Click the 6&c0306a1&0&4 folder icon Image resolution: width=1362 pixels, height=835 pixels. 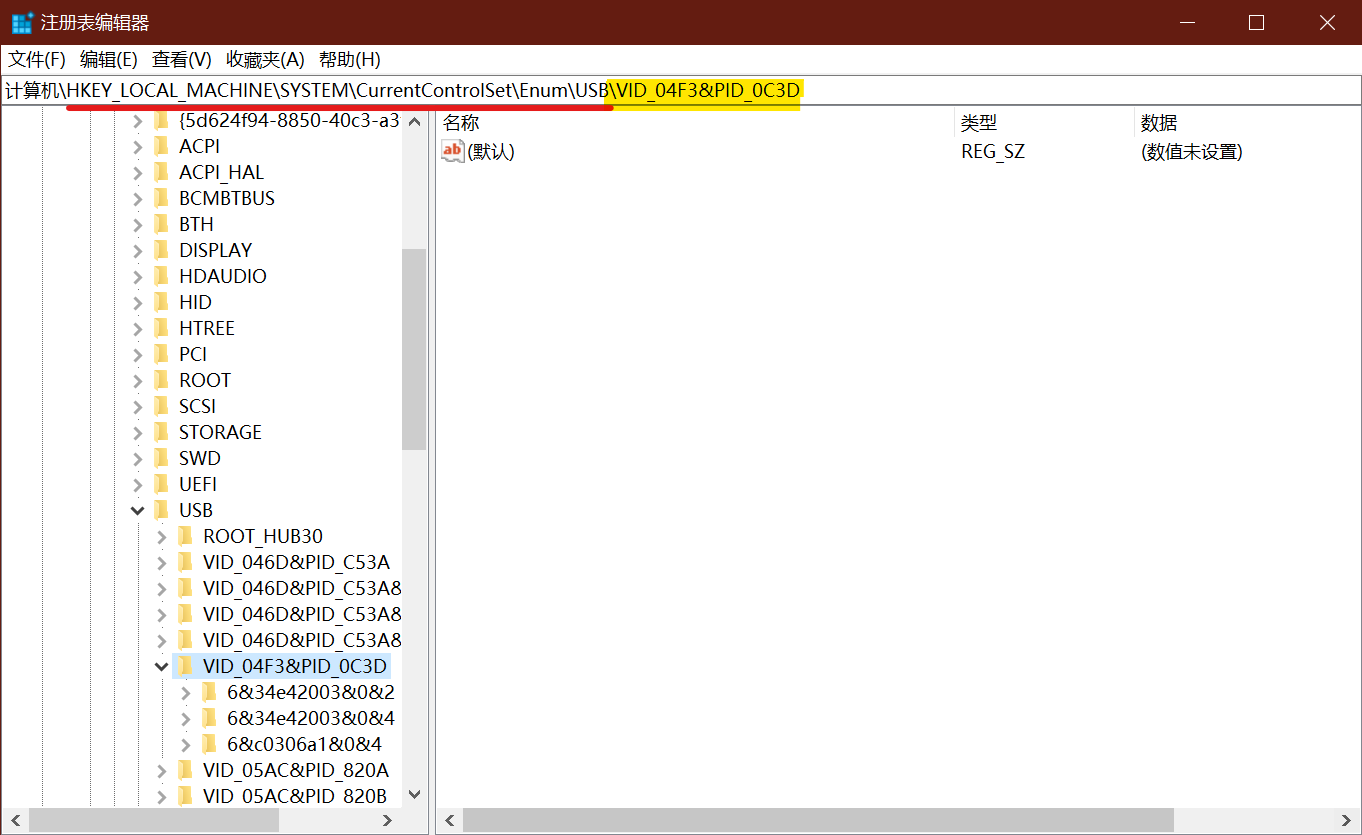[210, 744]
